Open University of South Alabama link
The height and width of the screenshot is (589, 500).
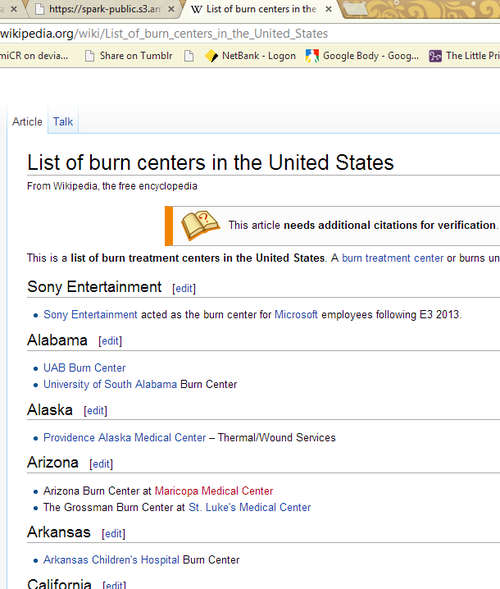point(110,384)
